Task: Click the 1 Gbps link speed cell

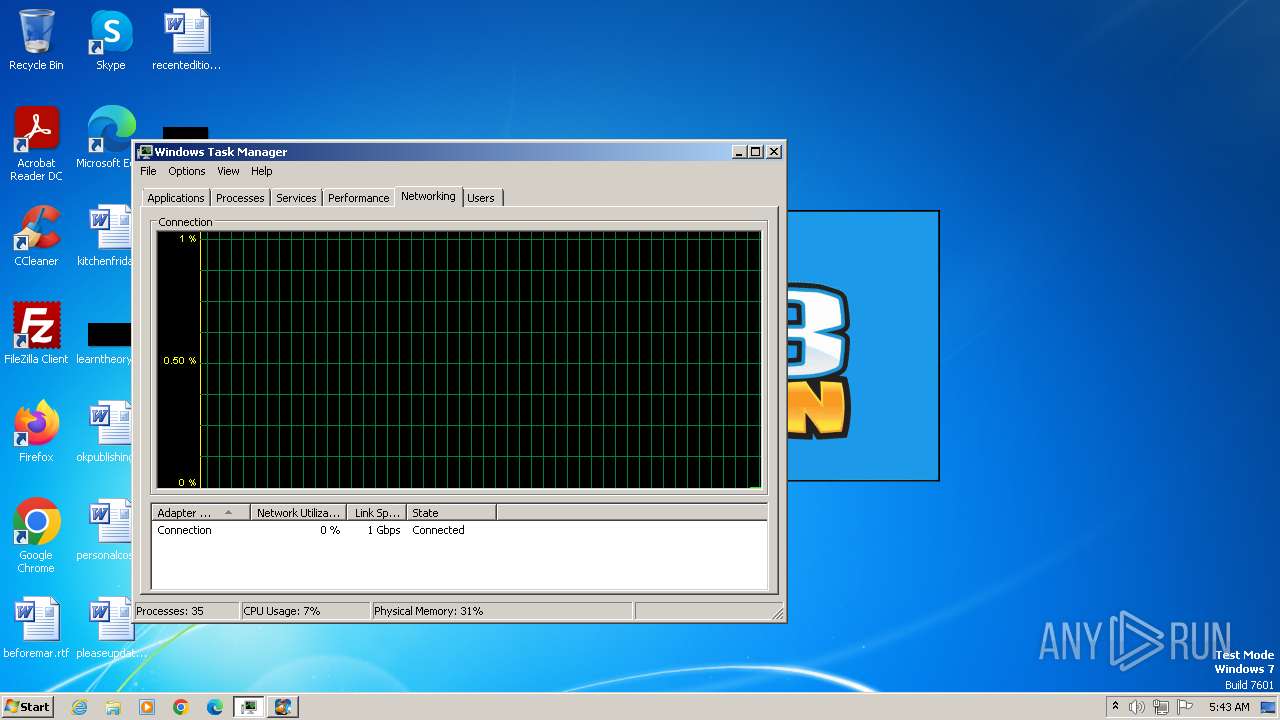Action: tap(384, 530)
